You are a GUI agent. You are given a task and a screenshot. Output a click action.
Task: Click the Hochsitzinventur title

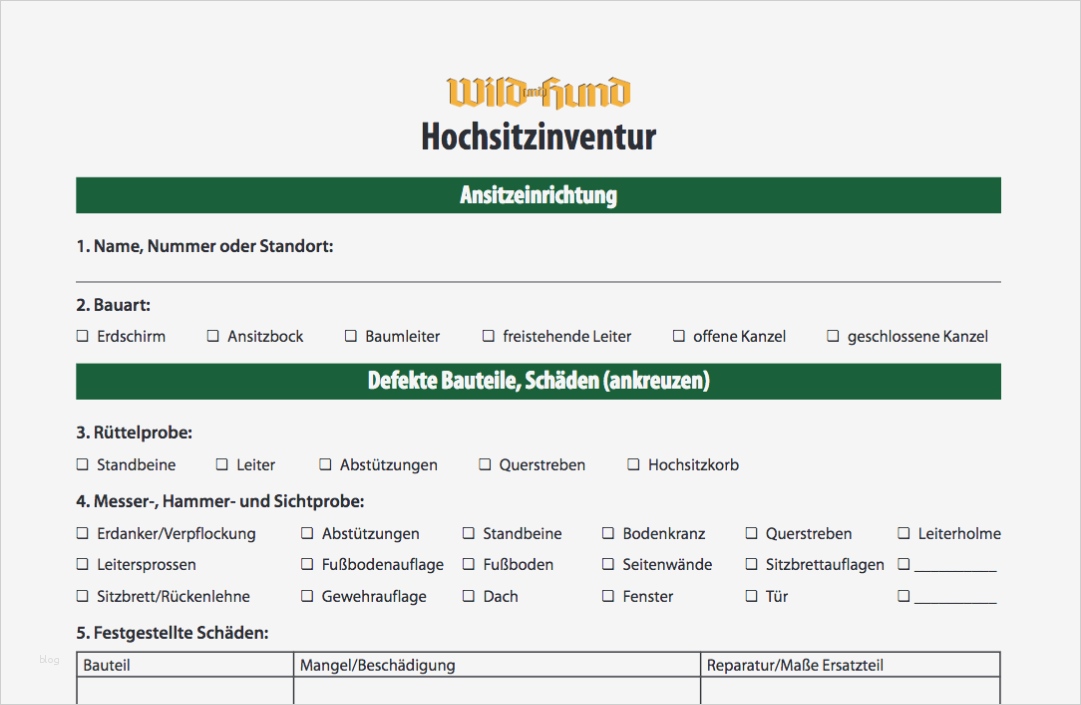(538, 136)
